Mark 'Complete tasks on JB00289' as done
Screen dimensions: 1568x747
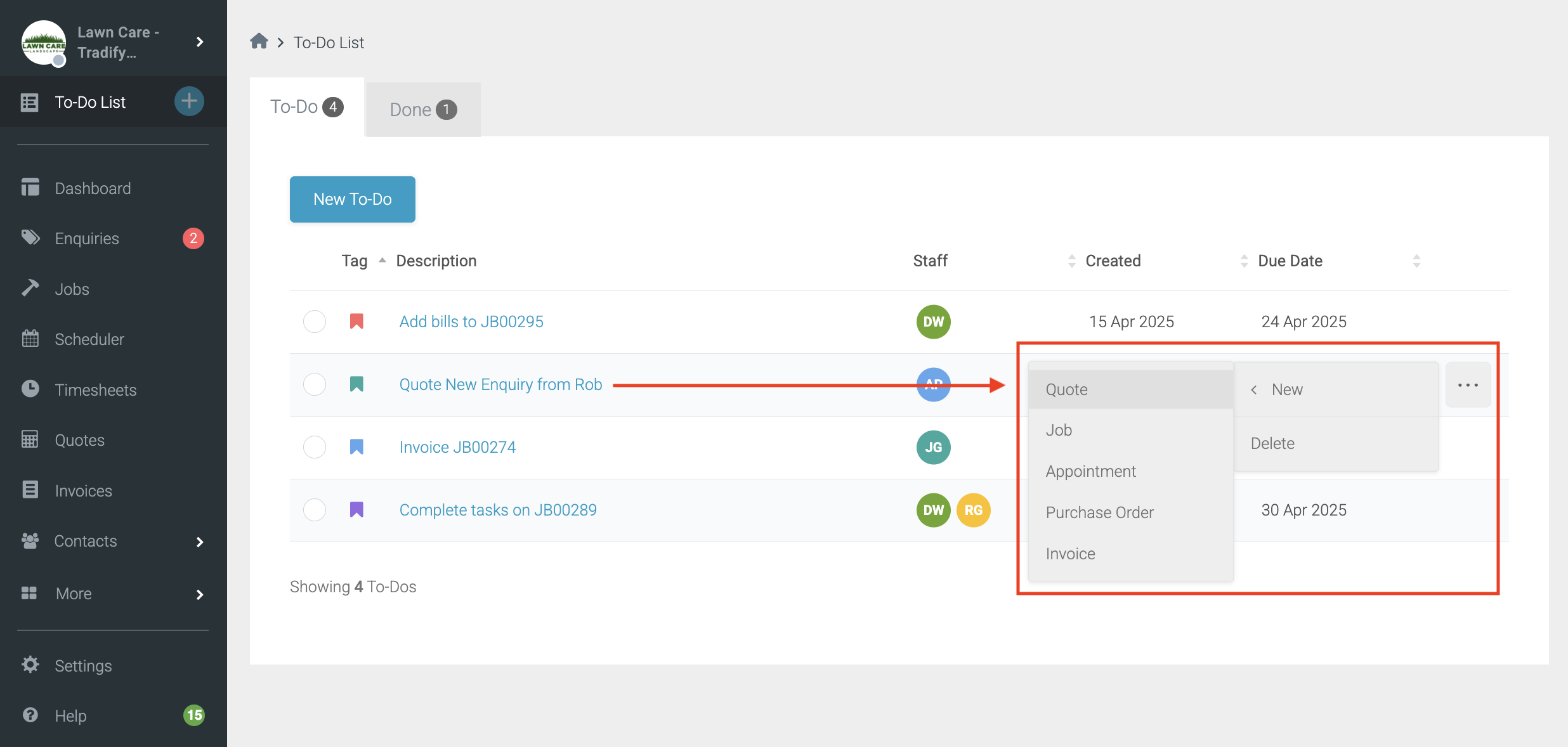(x=315, y=510)
